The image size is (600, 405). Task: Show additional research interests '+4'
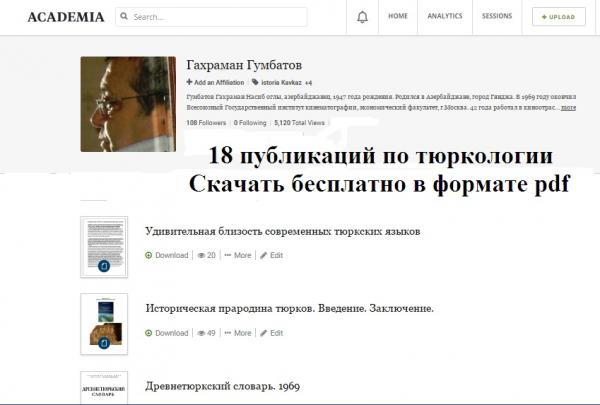309,82
